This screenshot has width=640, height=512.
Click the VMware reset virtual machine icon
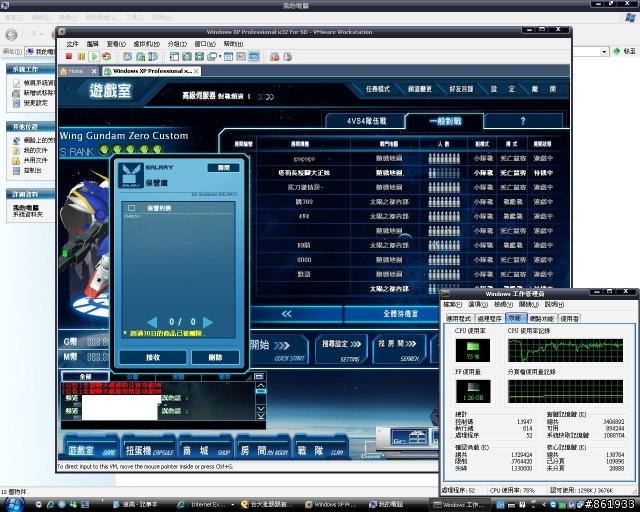[x=106, y=56]
